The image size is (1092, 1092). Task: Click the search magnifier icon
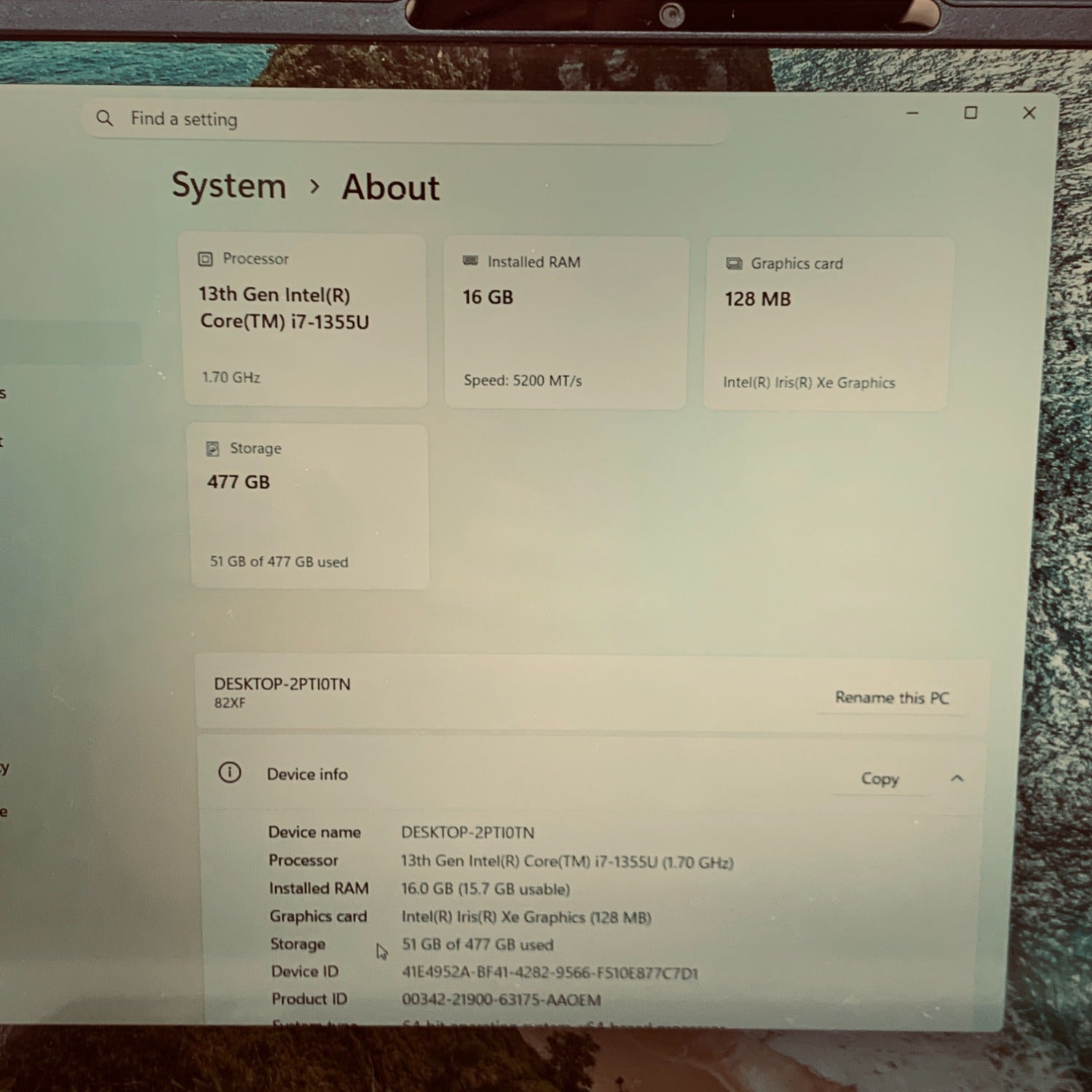tap(105, 118)
